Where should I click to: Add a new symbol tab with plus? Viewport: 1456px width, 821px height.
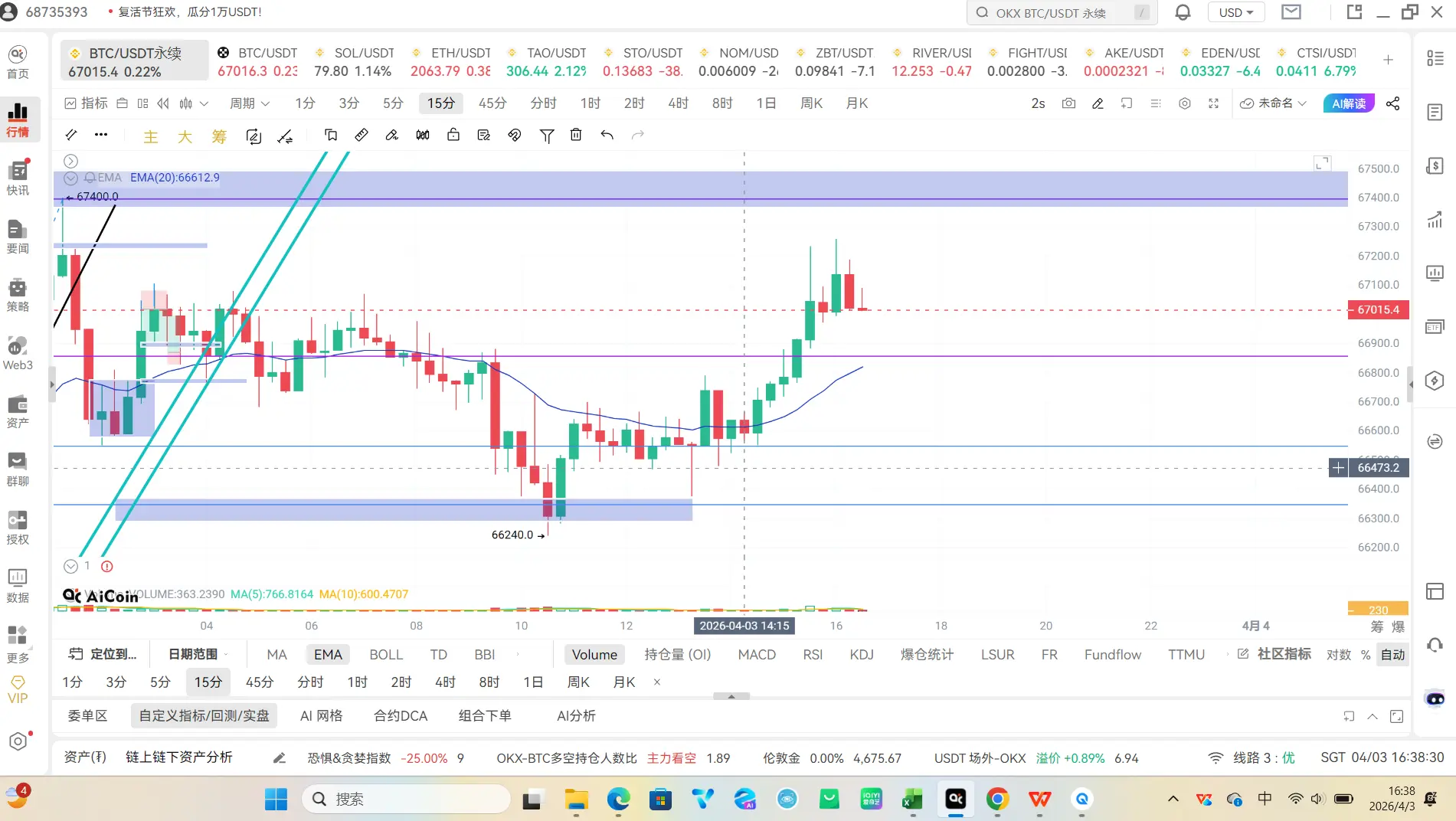click(x=1388, y=60)
